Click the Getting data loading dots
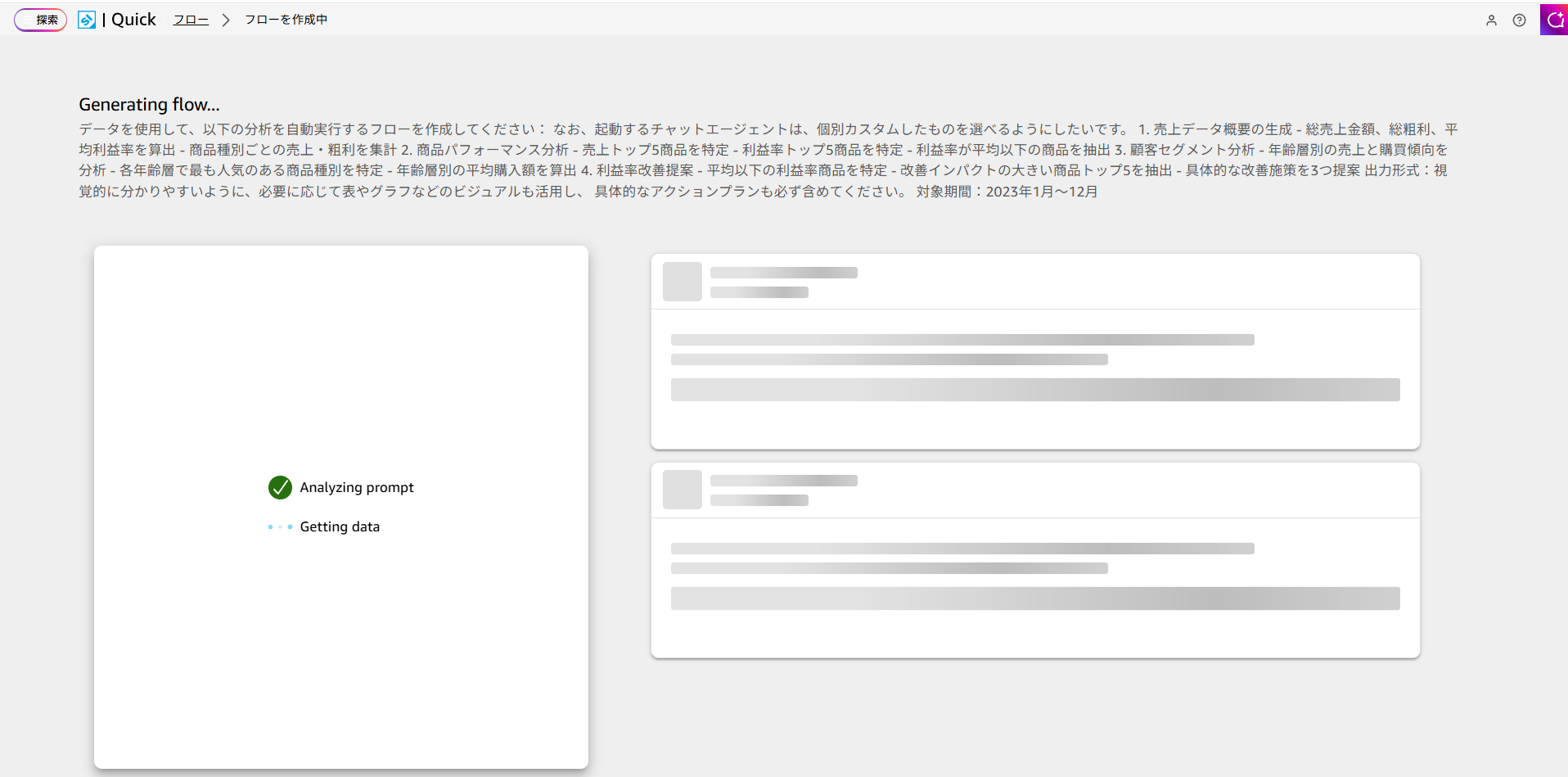Viewport: 1568px width, 777px height. coord(280,526)
